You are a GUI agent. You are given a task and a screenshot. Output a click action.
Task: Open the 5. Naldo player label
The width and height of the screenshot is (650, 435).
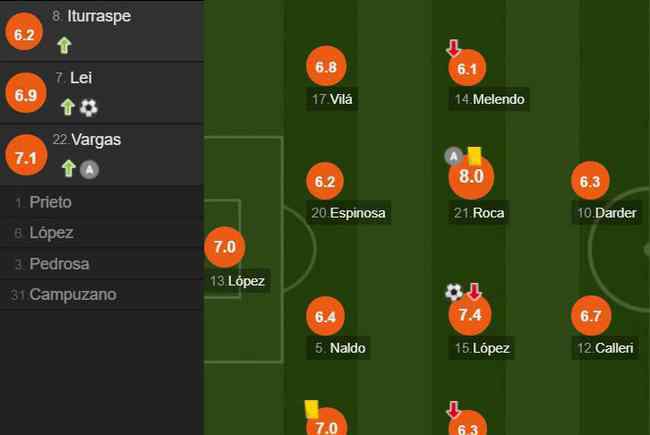coord(340,348)
